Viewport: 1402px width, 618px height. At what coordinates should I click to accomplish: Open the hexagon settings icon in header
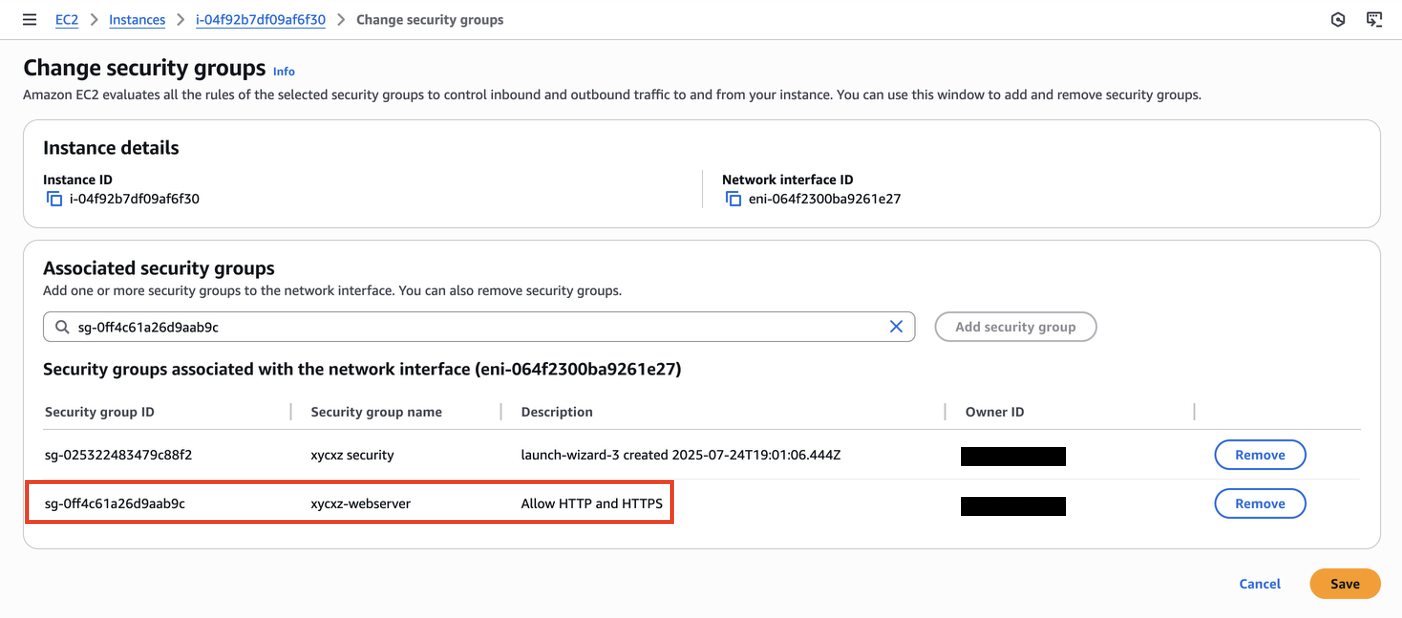1338,20
